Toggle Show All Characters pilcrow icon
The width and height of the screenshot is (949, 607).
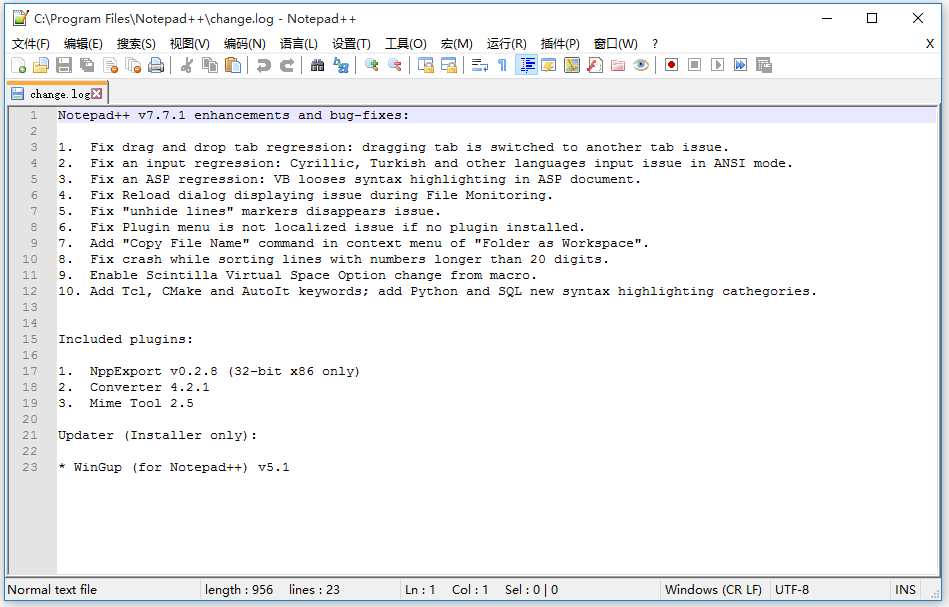pos(502,65)
